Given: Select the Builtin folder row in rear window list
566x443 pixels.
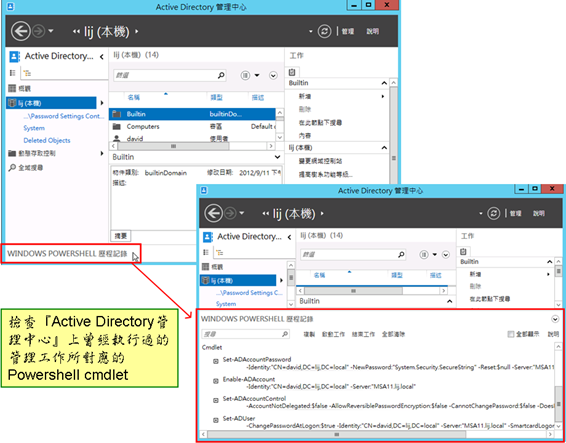Looking at the screenshot, I should point(192,114).
